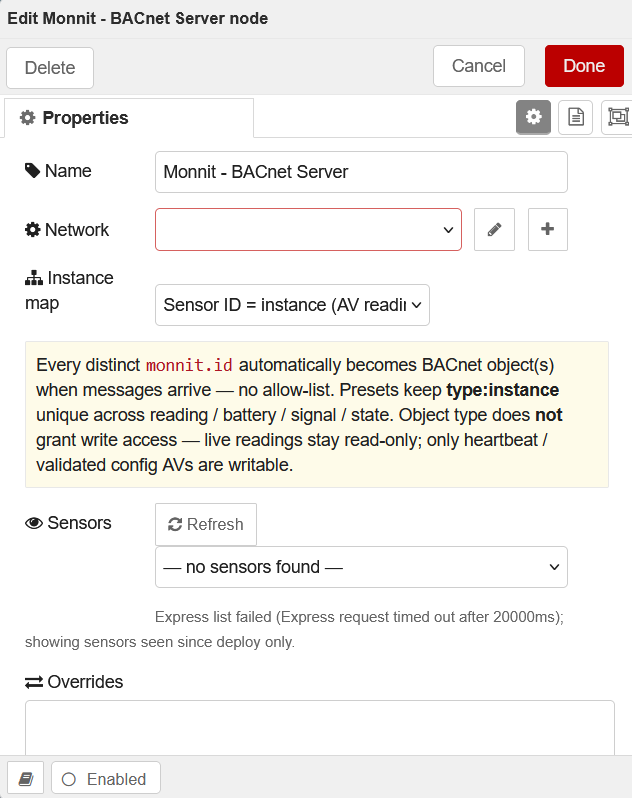Focus the Name text field
632x798 pixels.
coord(361,172)
